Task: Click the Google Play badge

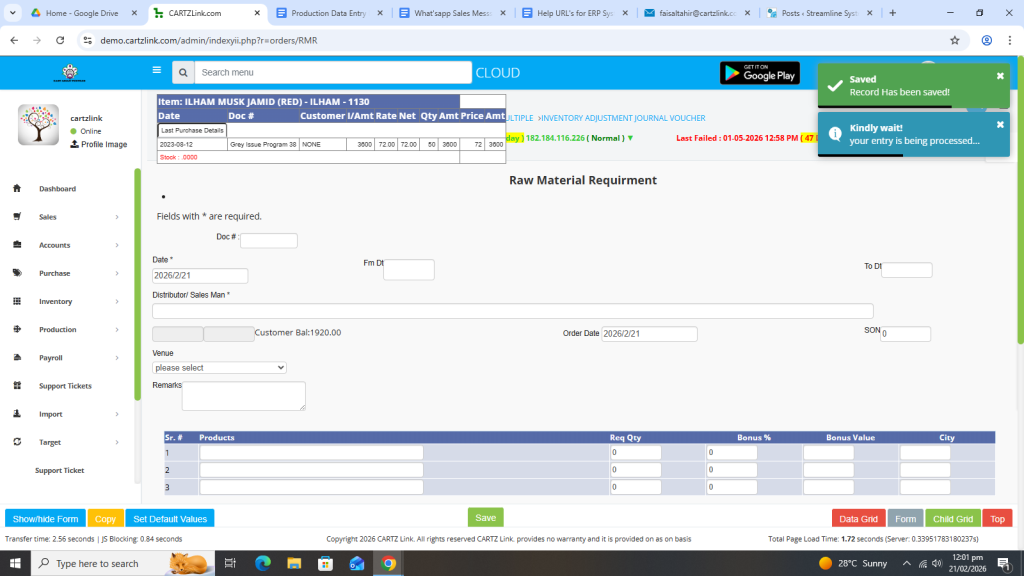Action: coord(759,73)
